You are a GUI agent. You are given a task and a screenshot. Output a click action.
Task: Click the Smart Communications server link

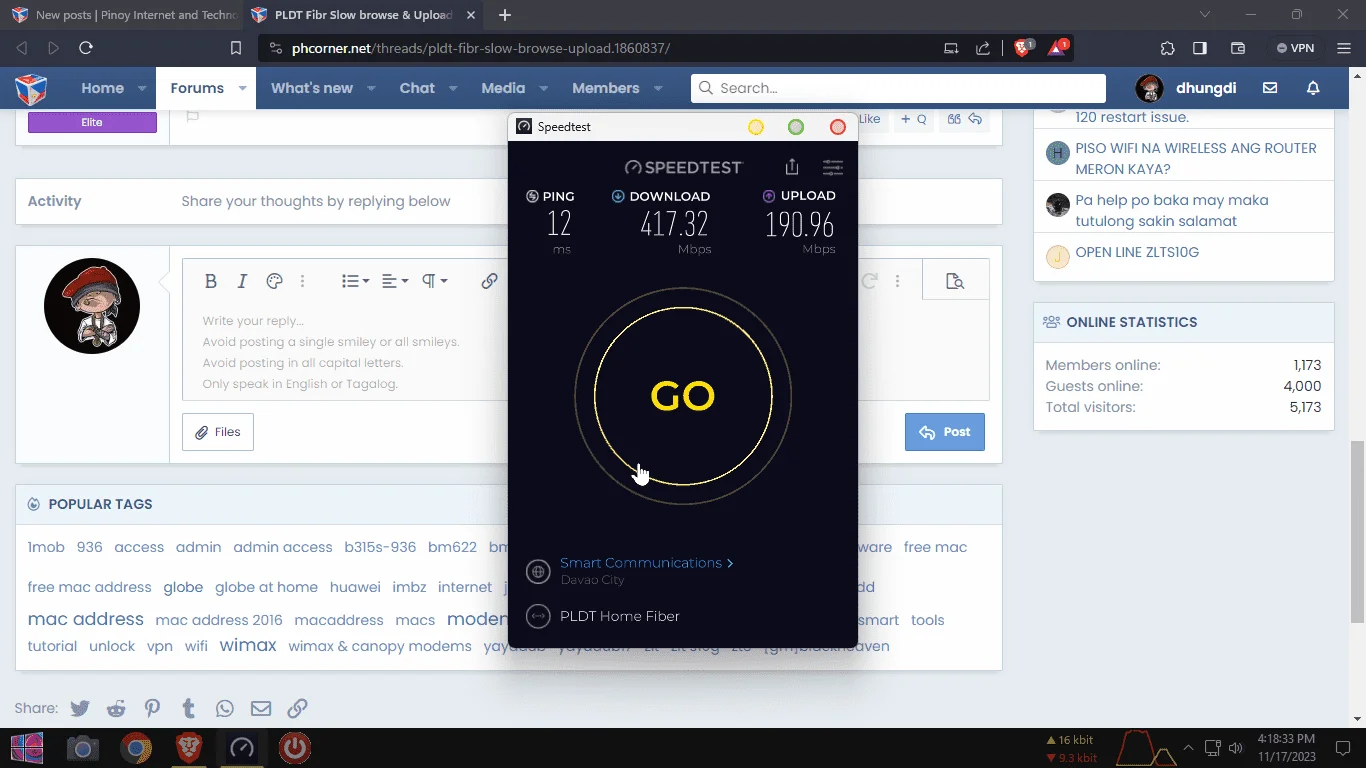pyautogui.click(x=646, y=563)
